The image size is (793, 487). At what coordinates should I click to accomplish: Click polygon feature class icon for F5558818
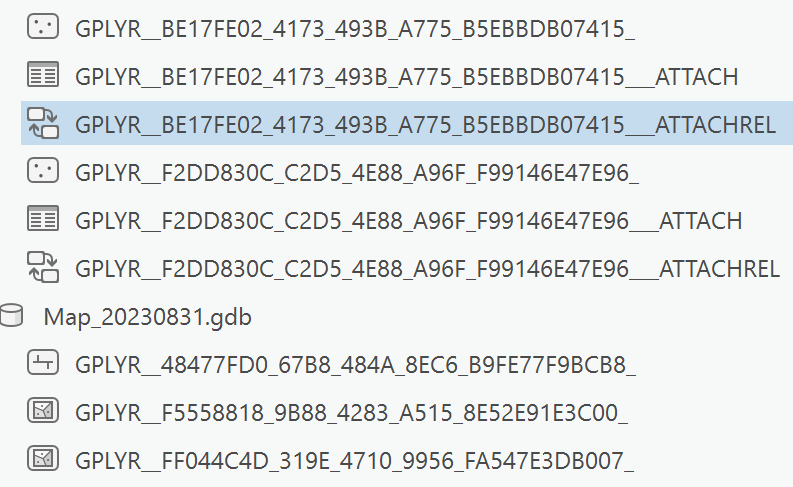42,411
